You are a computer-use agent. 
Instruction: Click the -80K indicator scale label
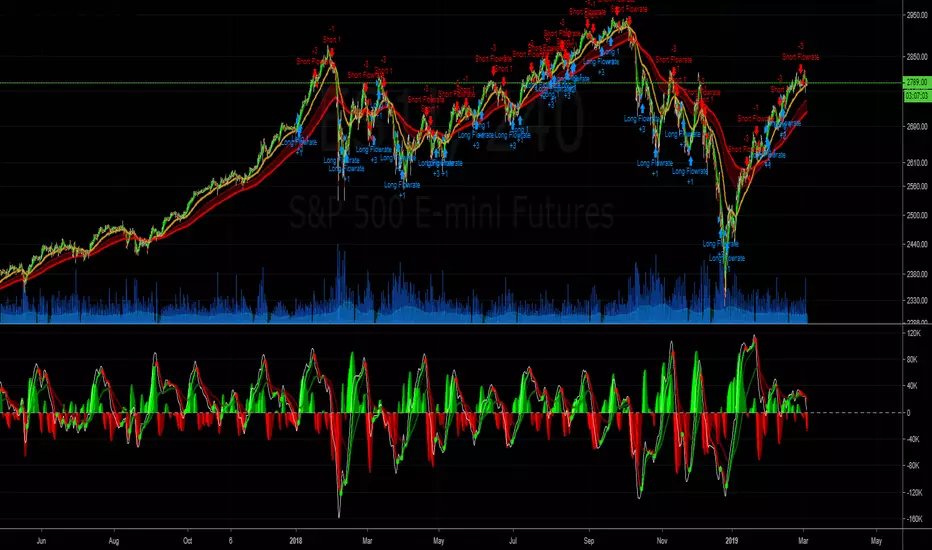tap(913, 466)
